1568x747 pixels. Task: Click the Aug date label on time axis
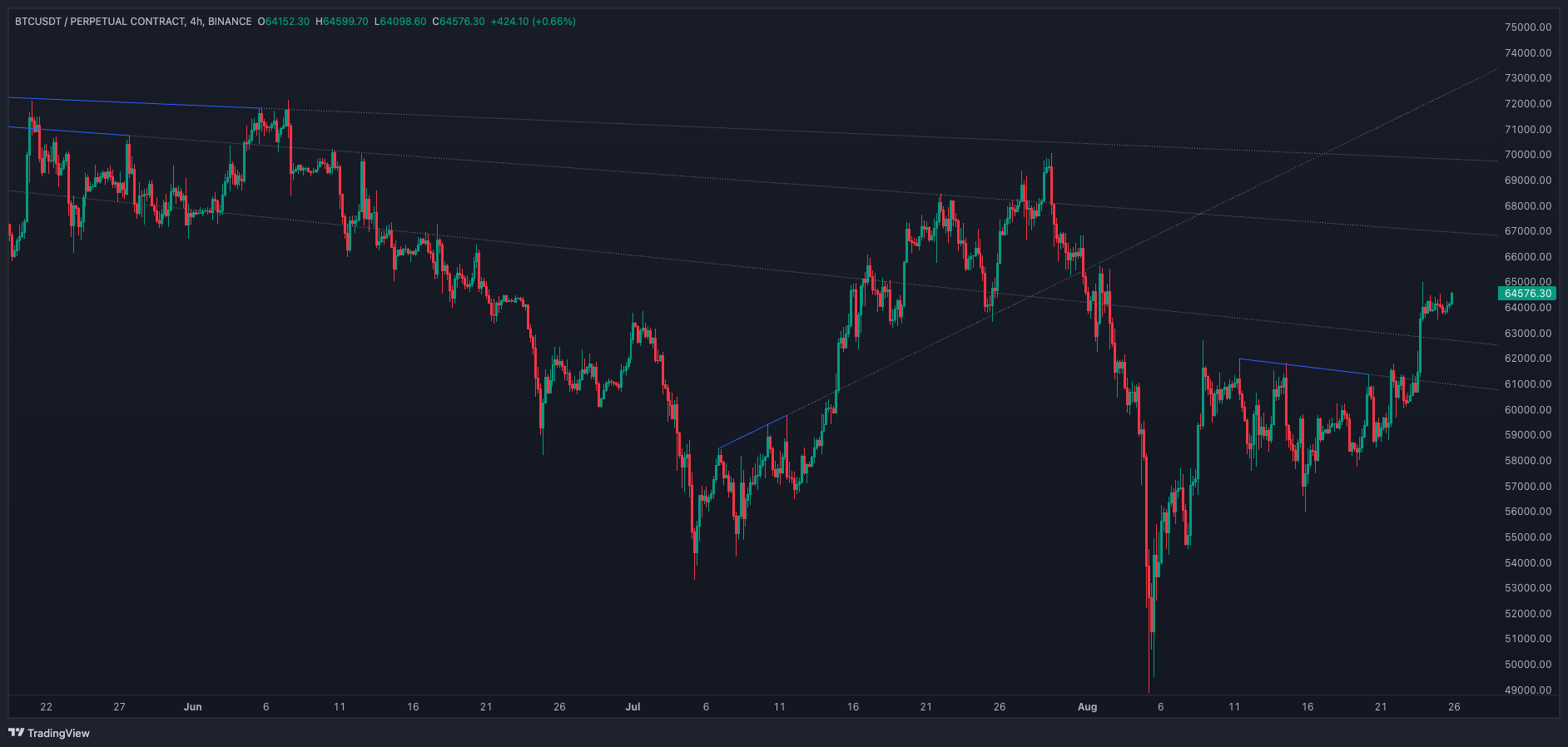coord(1087,707)
